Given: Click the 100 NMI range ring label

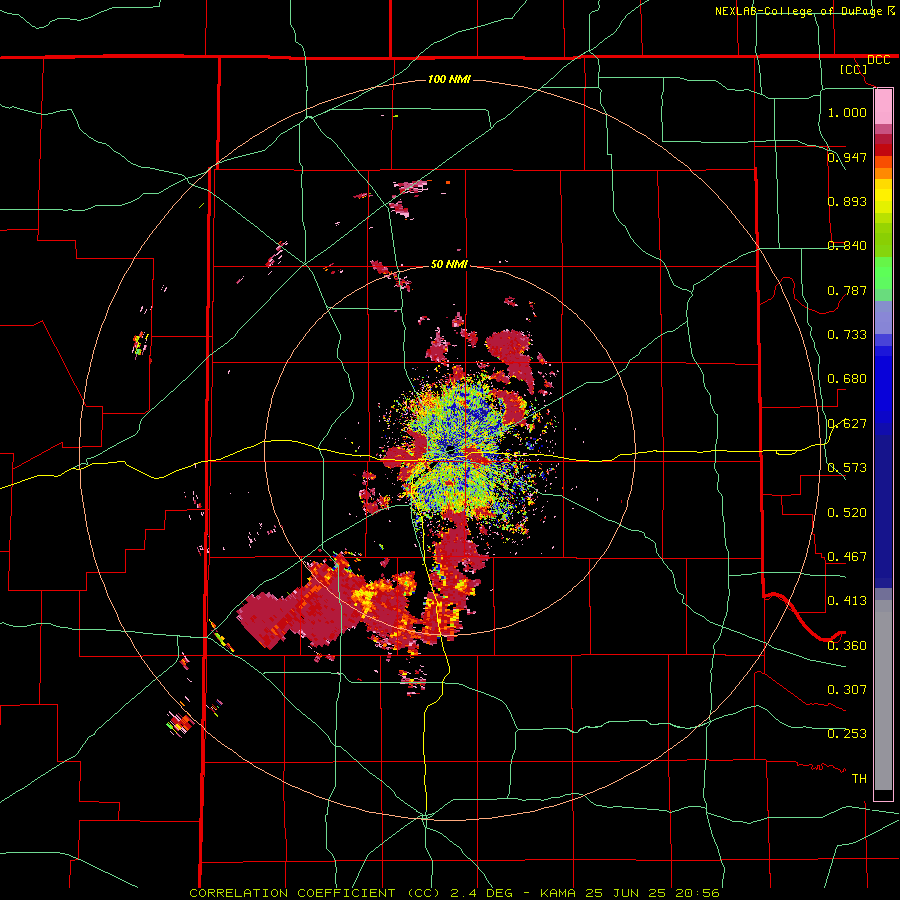Looking at the screenshot, I should tap(449, 79).
